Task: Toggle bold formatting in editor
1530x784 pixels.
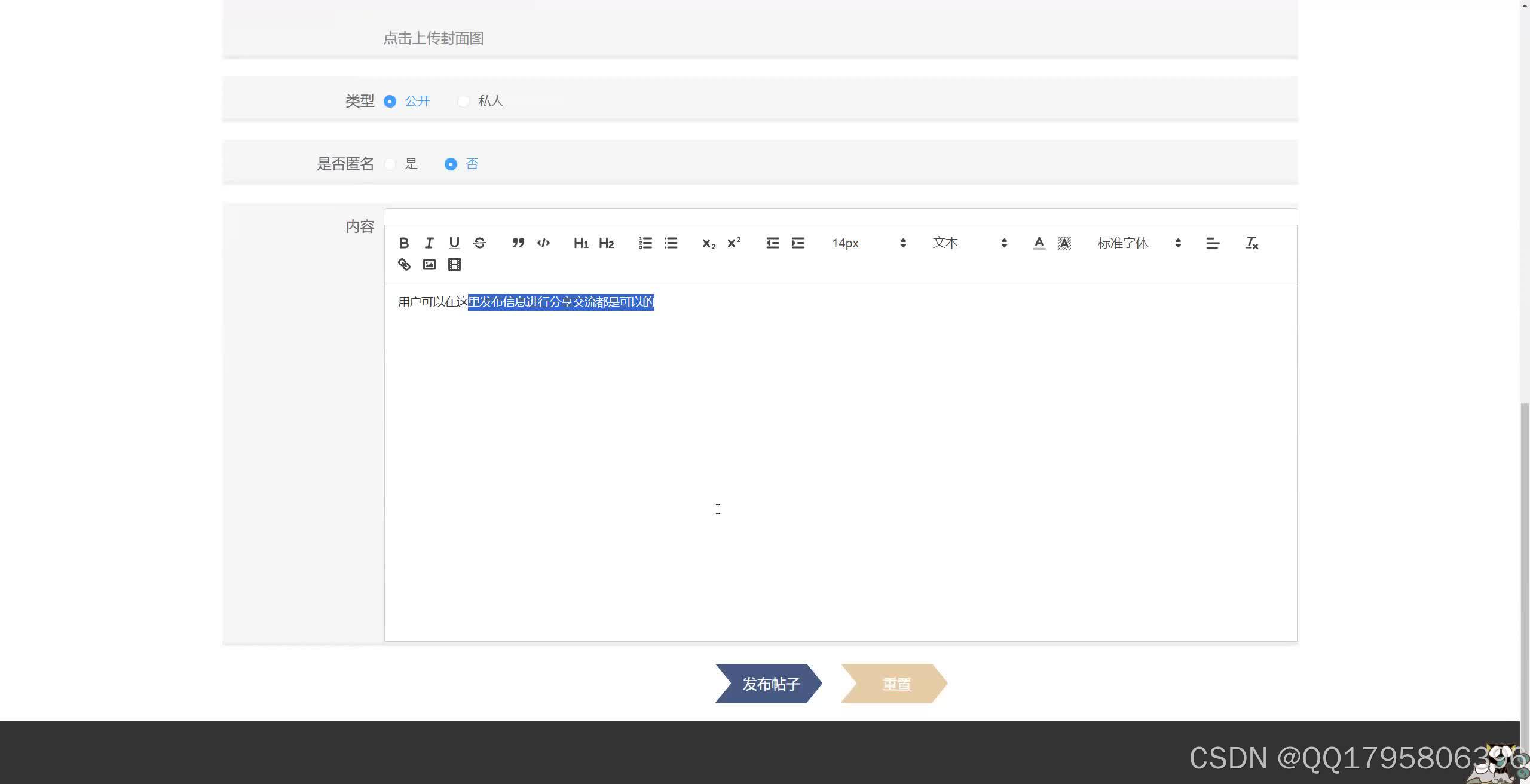Action: click(x=403, y=243)
